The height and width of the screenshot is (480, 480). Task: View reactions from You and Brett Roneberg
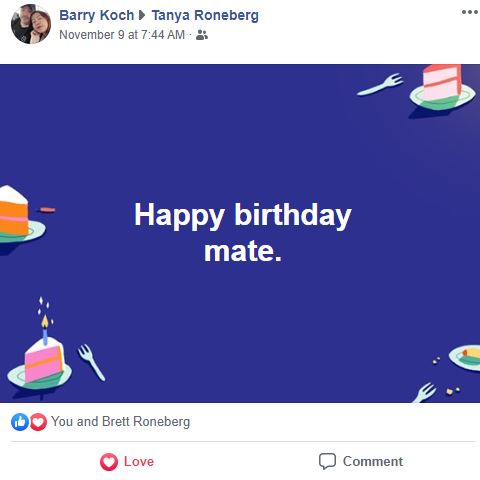coord(120,422)
